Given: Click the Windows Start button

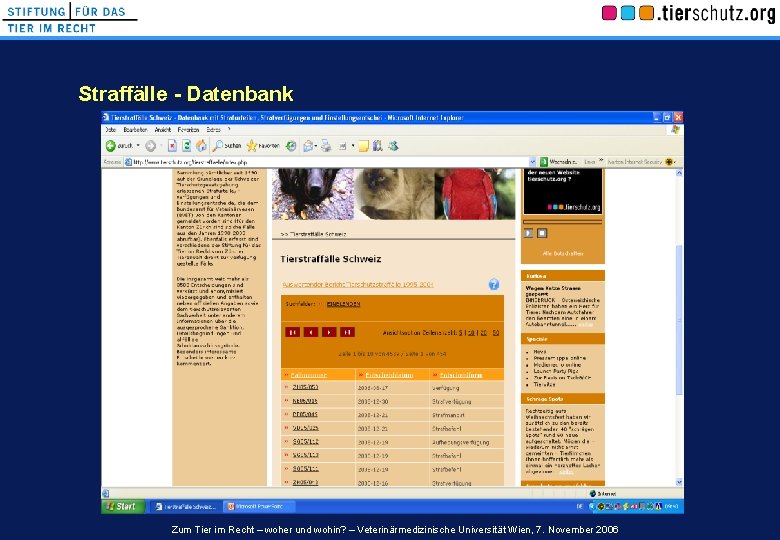Looking at the screenshot, I should tap(123, 507).
